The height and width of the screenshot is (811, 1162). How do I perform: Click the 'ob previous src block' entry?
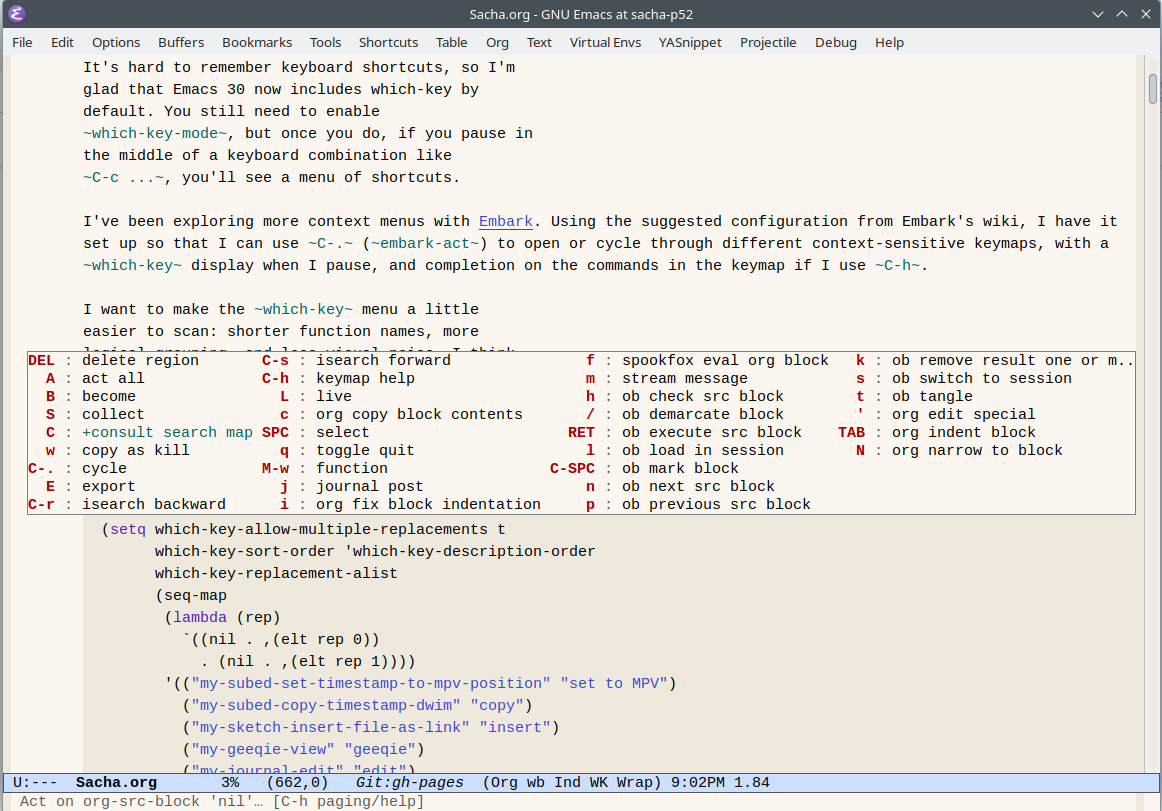[x=716, y=504]
